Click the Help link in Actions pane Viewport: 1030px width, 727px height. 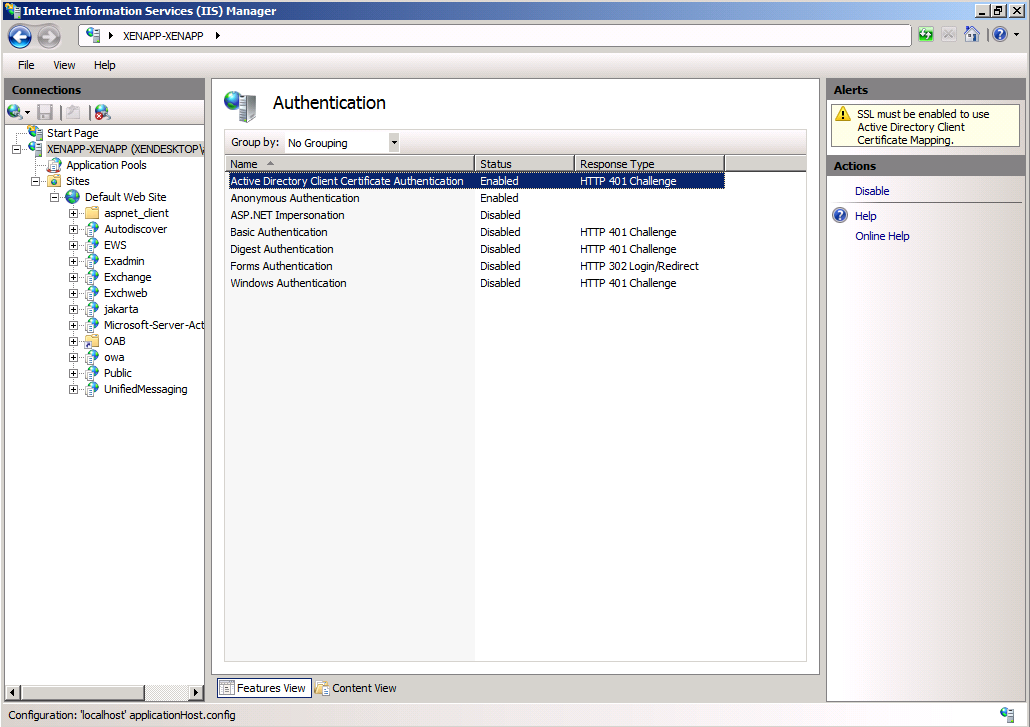click(865, 216)
